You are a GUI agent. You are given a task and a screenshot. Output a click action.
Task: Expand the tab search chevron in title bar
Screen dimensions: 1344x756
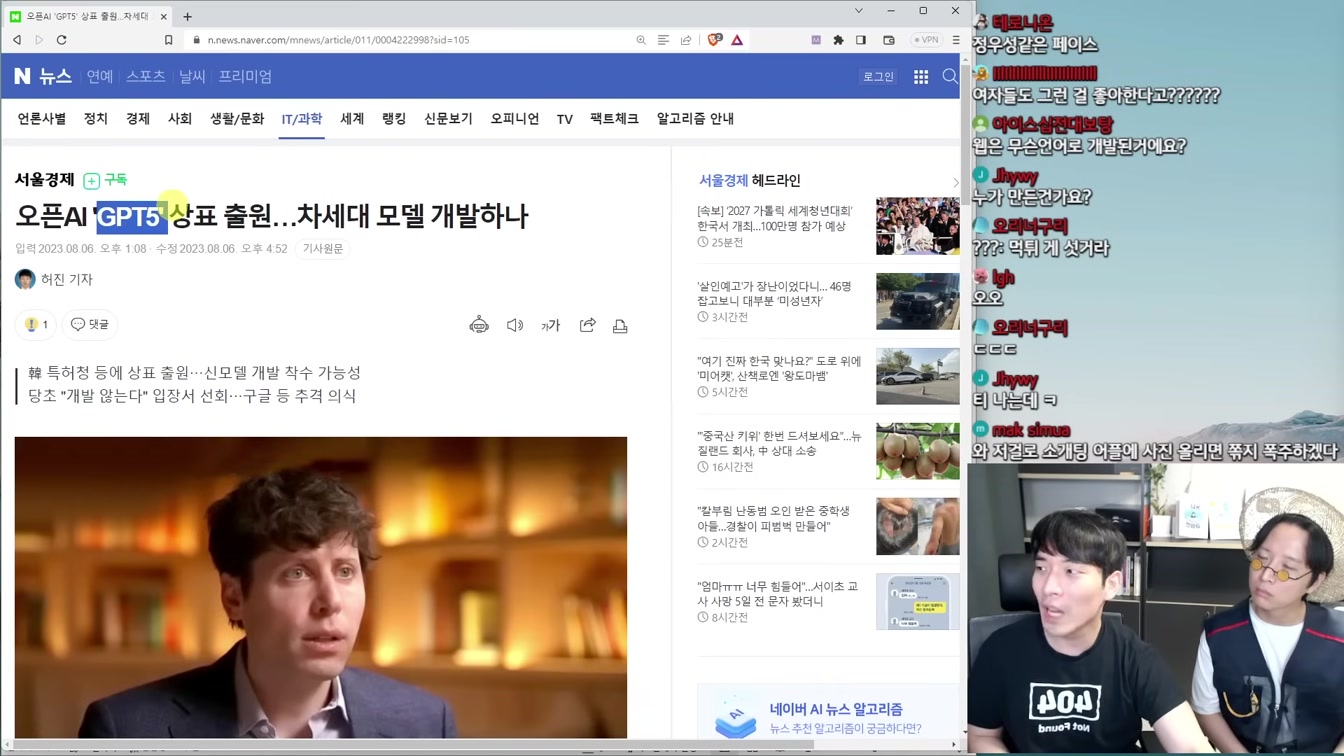tap(858, 11)
